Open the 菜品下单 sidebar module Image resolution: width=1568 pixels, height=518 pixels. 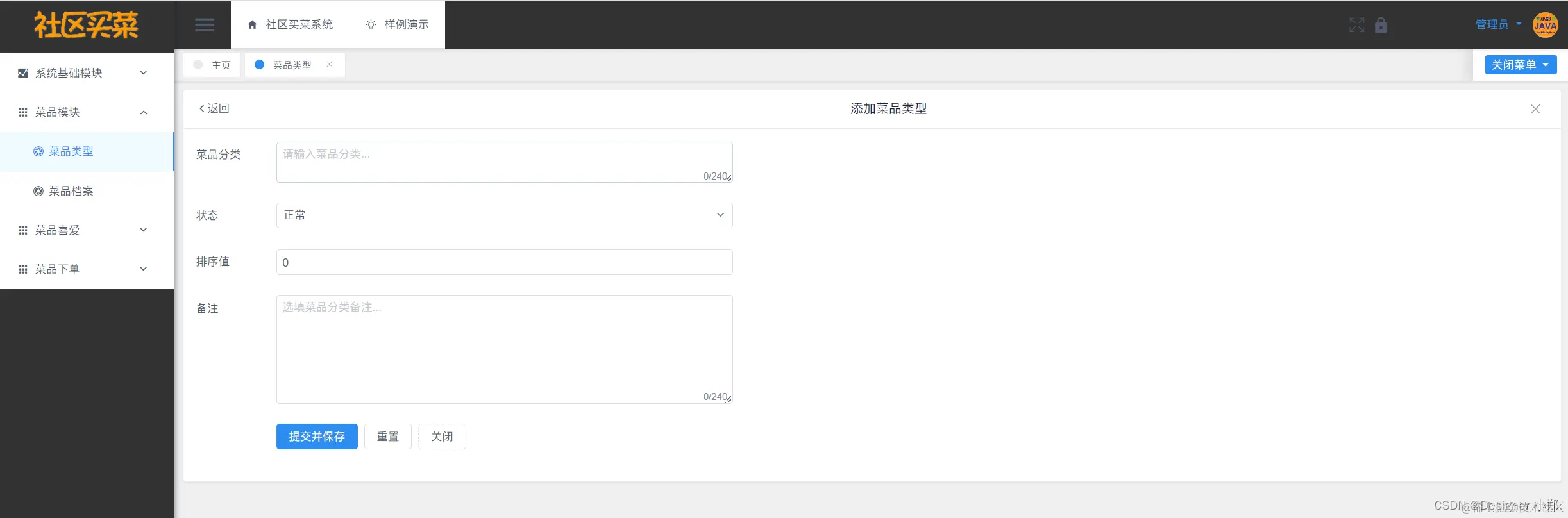[87, 269]
